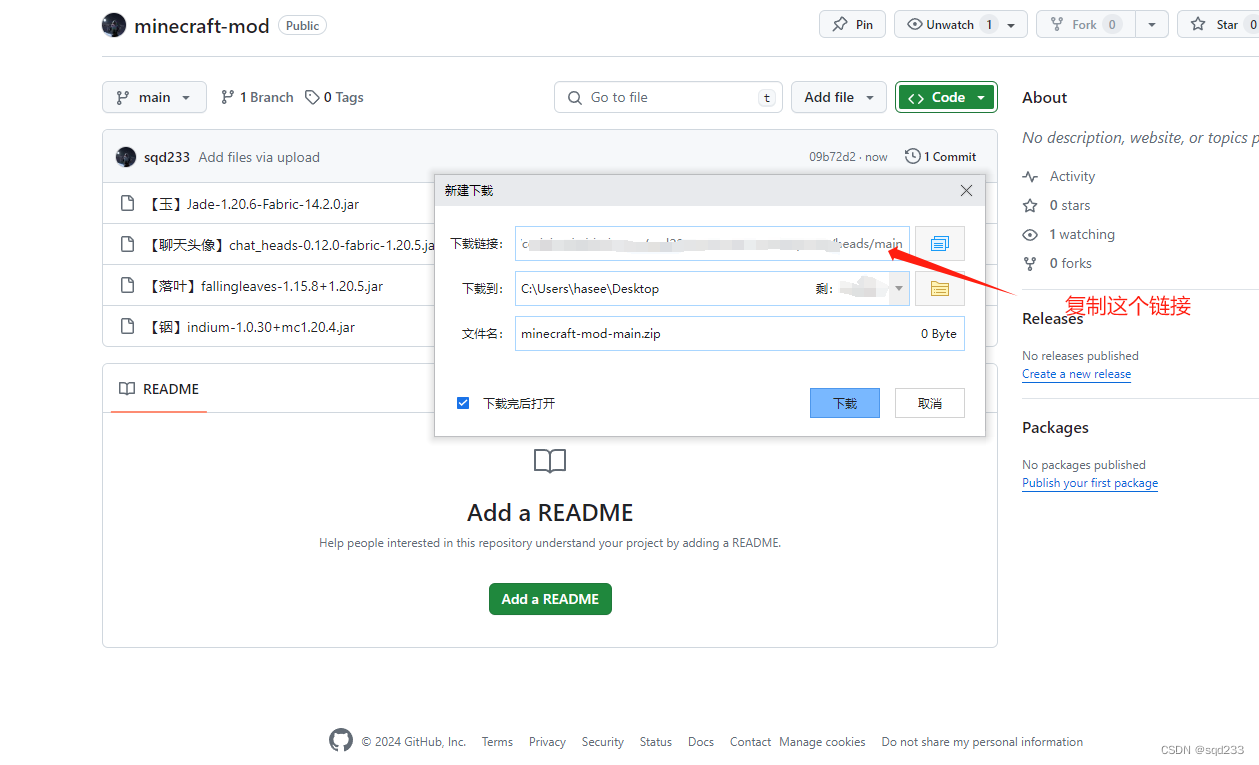Click the green Add a README button
This screenshot has height=765, width=1259.
[550, 599]
